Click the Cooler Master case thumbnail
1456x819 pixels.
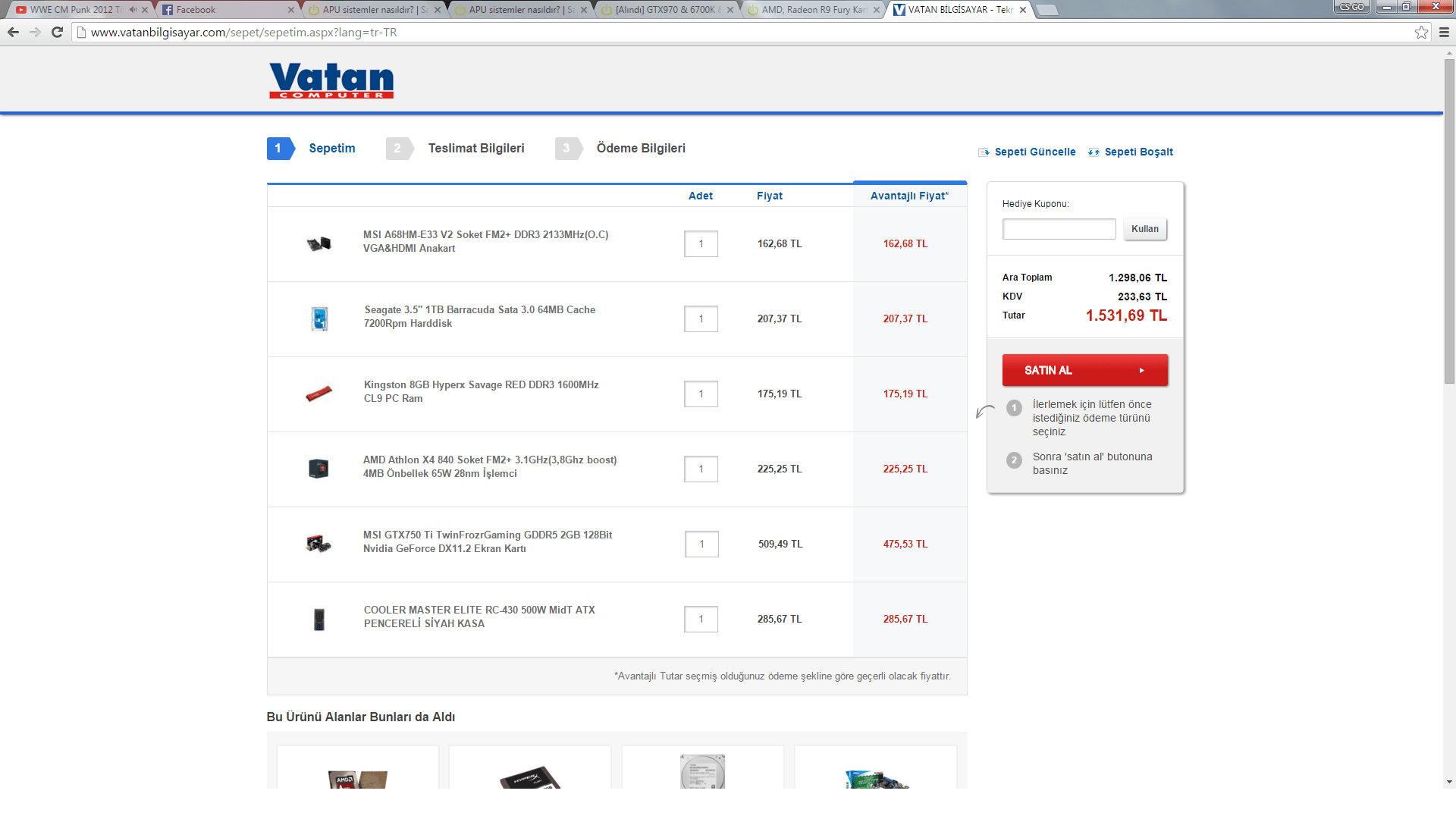point(318,619)
